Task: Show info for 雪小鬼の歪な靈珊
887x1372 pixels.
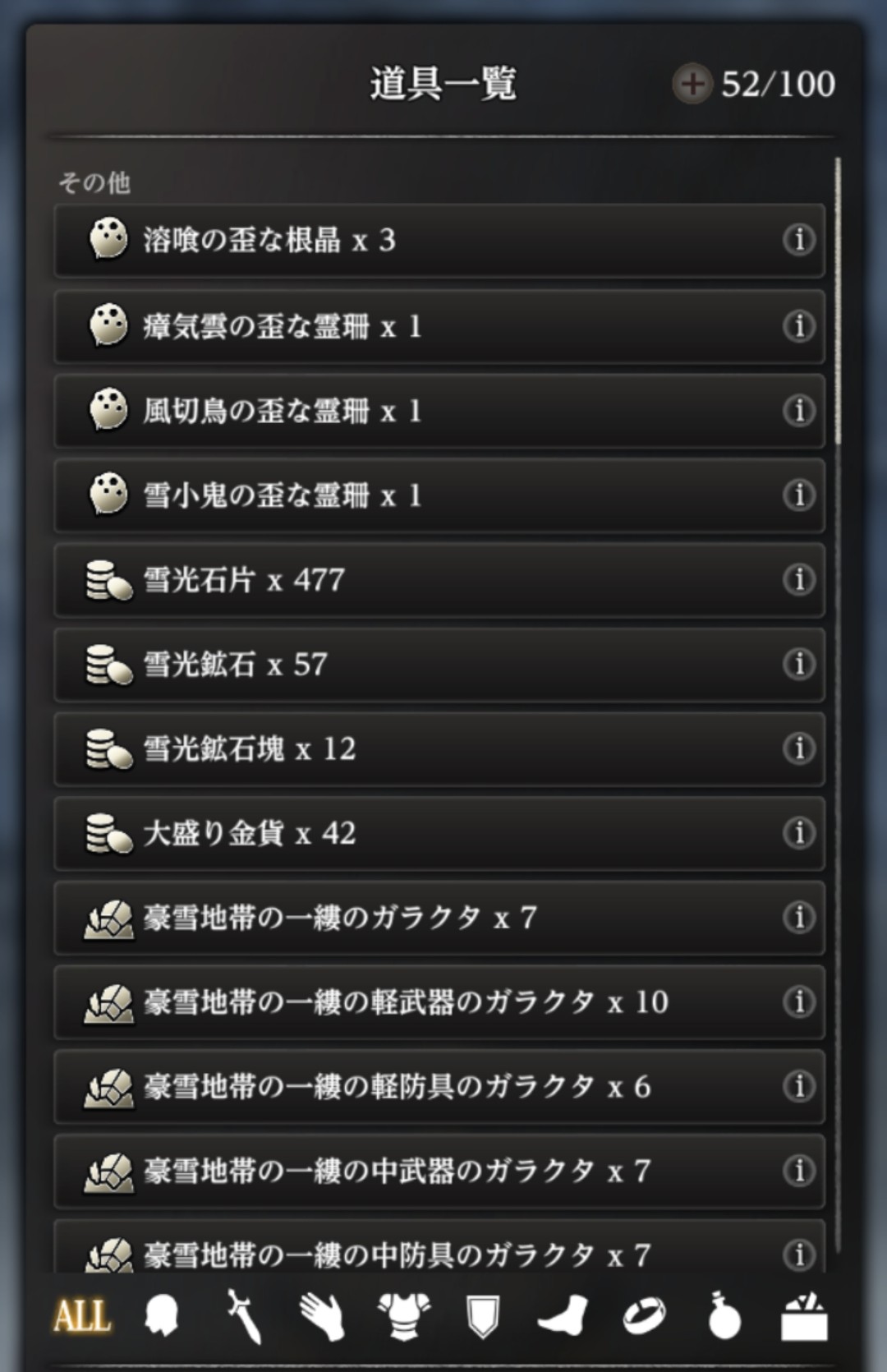Action: point(798,495)
